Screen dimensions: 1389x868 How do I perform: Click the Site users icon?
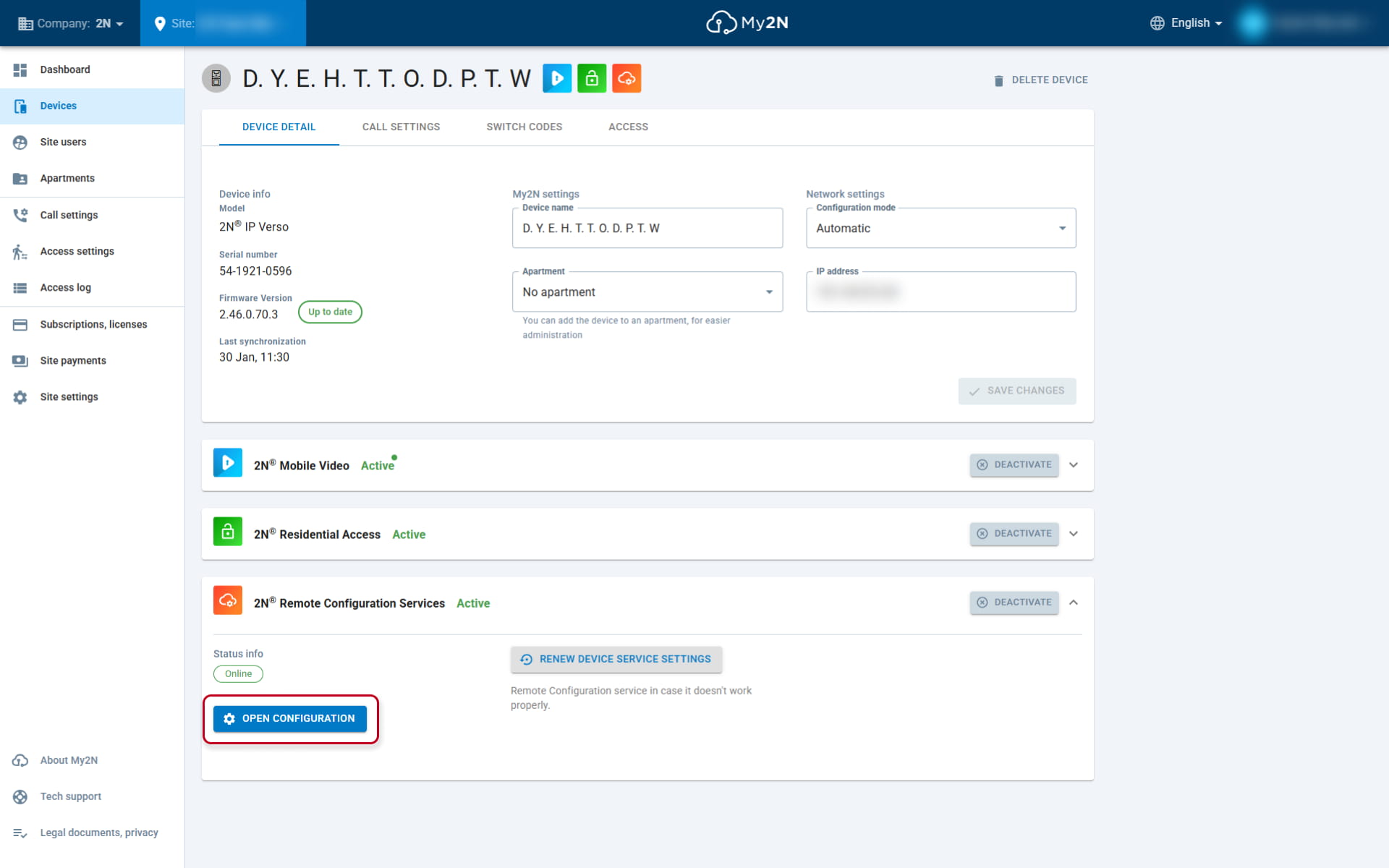pyautogui.click(x=20, y=142)
